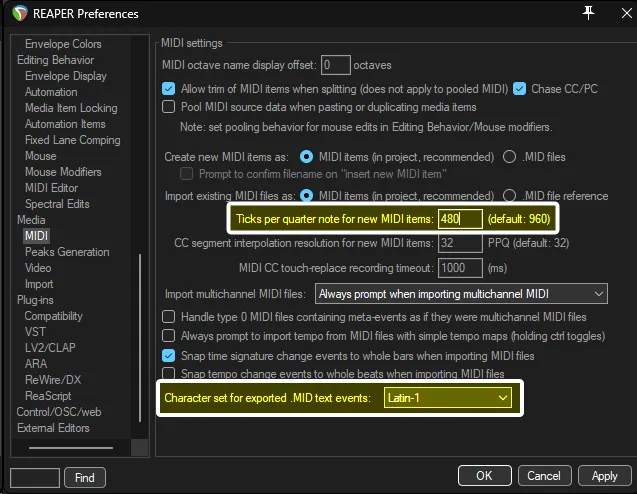This screenshot has height=494, width=637.
Task: Select .MID files radio for new MIDI items
Action: click(509, 157)
